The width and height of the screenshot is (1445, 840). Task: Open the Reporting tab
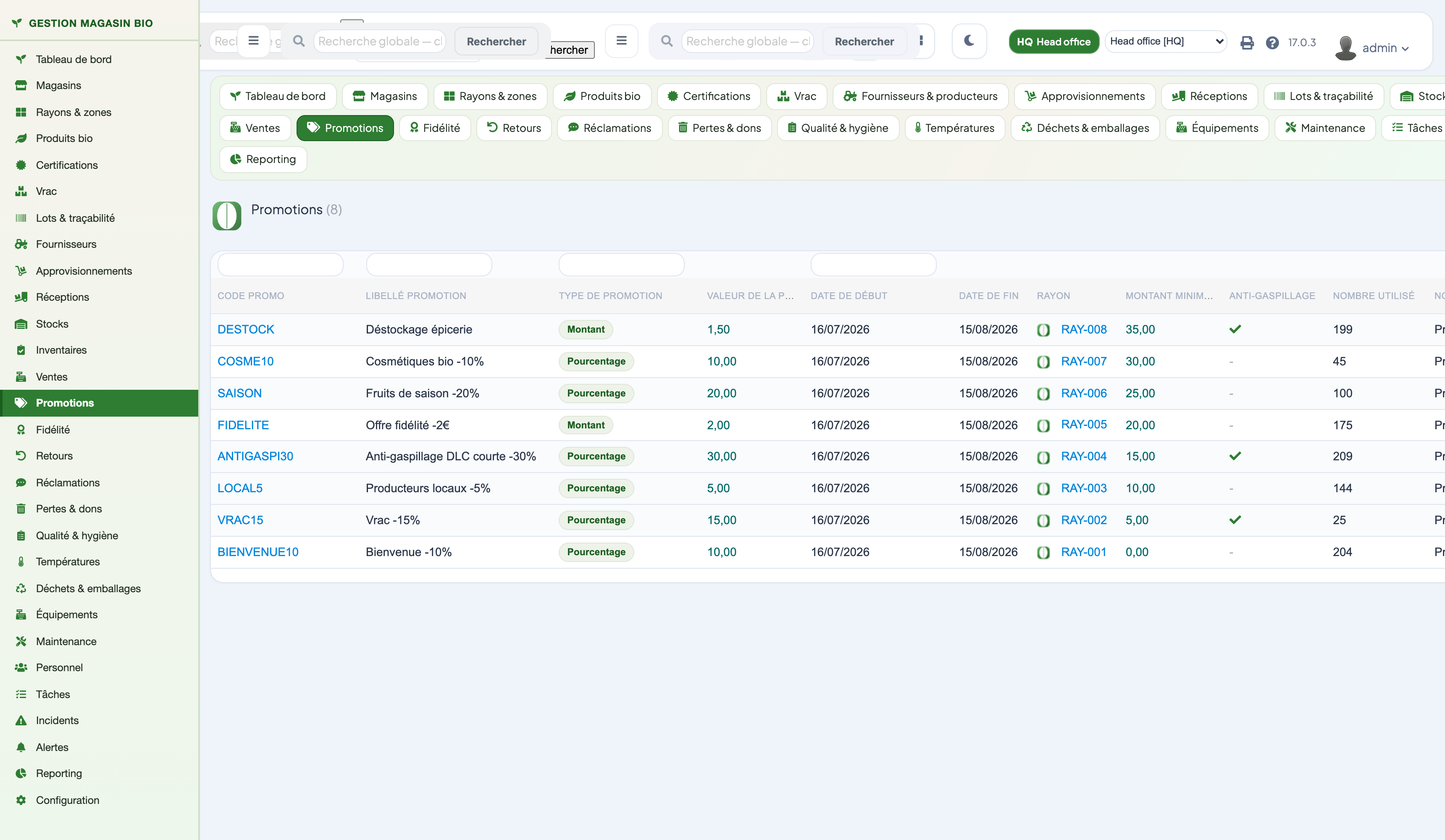point(263,159)
